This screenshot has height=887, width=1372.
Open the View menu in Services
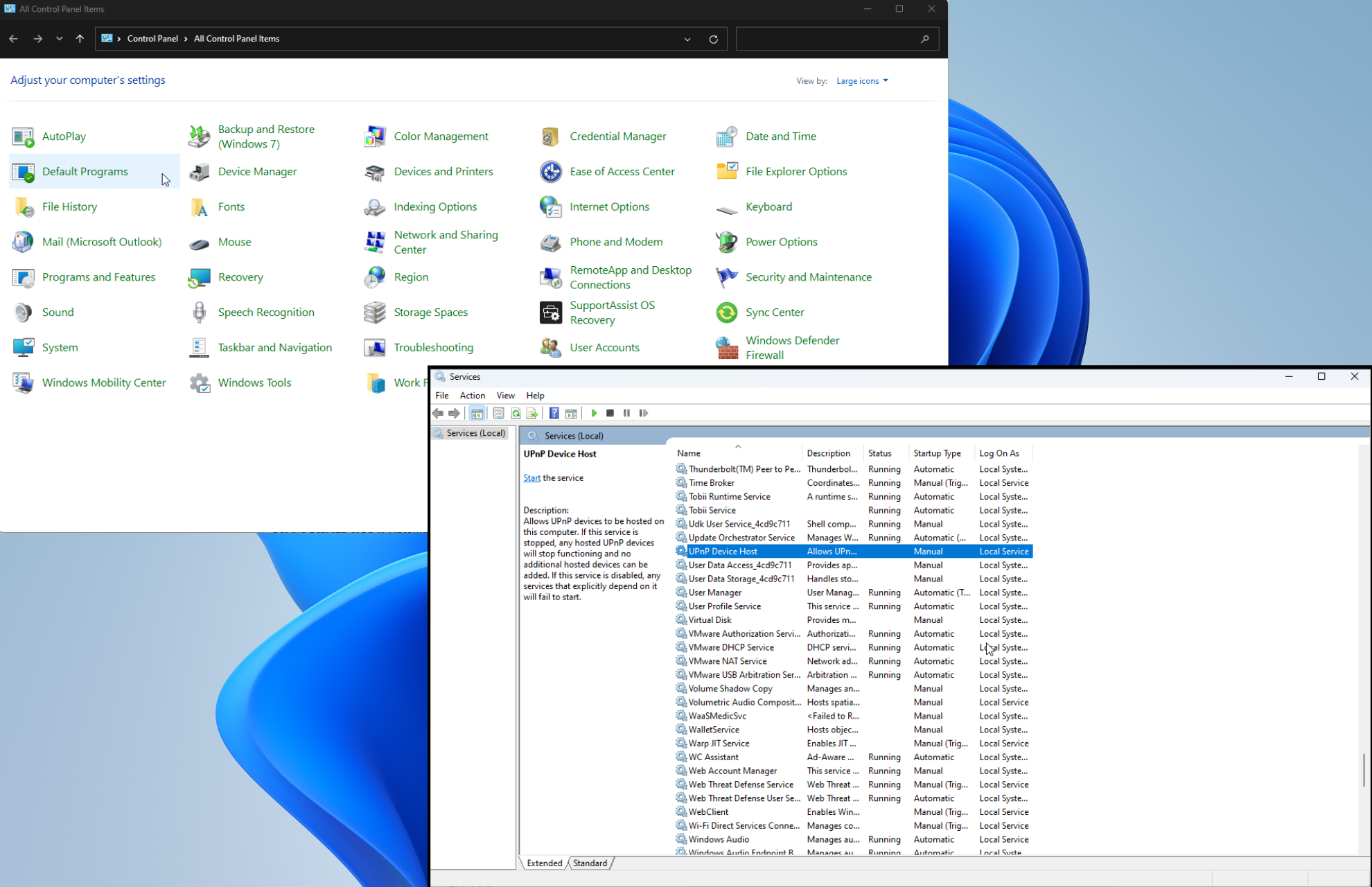click(x=506, y=395)
